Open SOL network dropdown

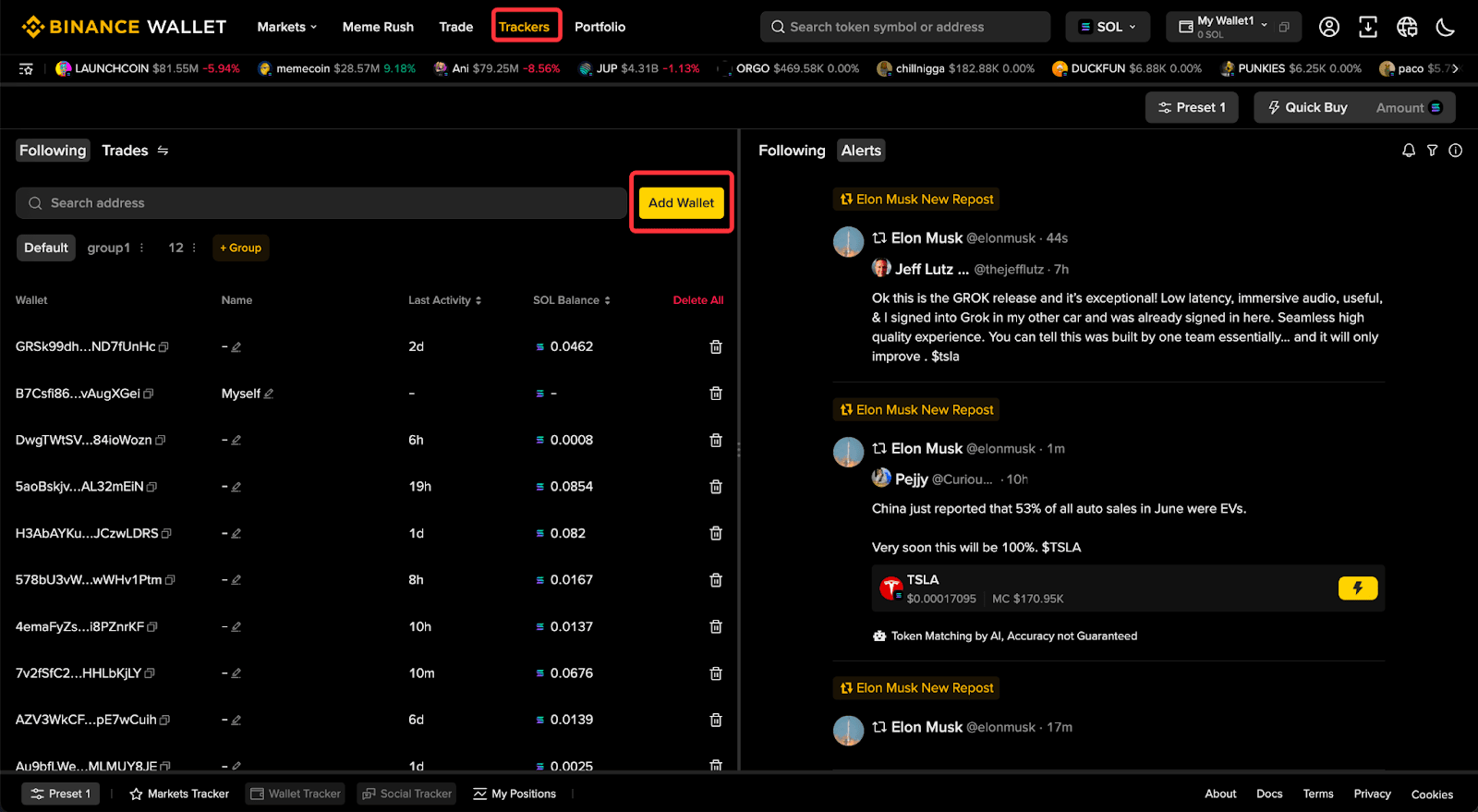(1108, 27)
